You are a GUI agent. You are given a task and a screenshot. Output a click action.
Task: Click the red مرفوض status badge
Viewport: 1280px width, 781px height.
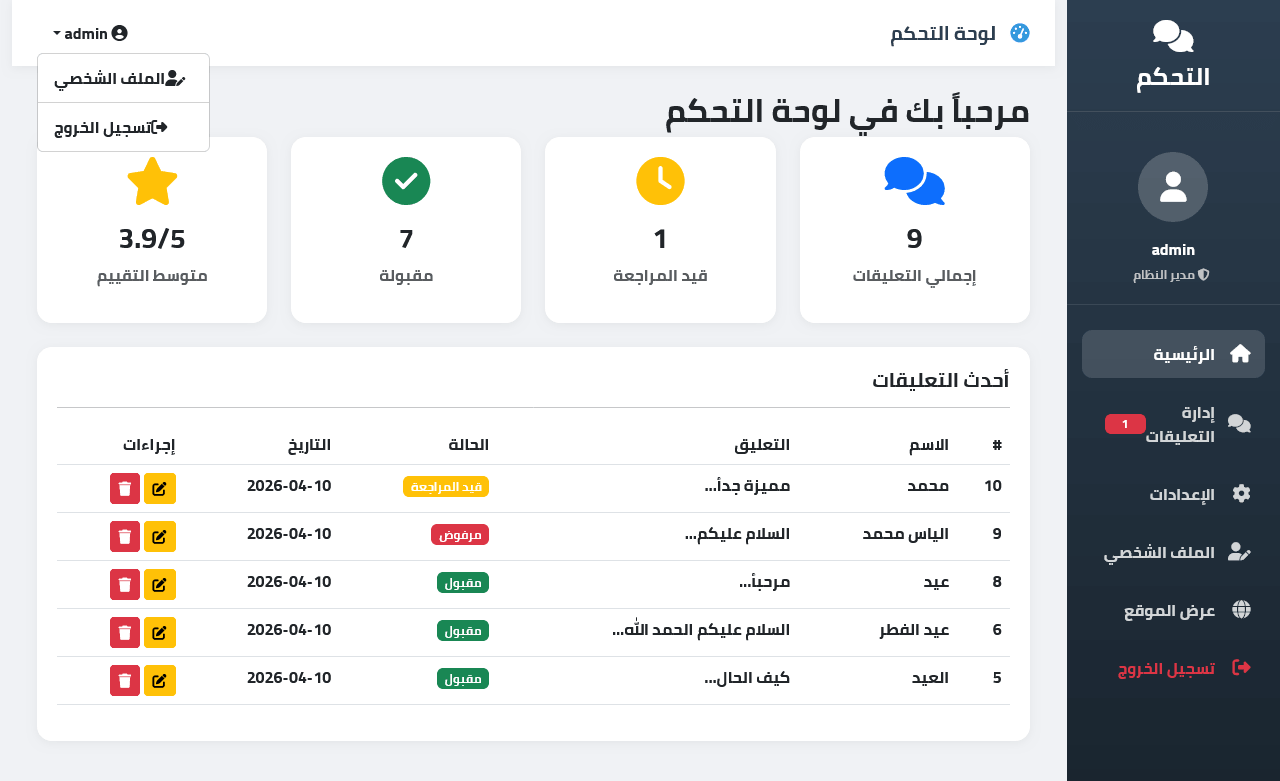[460, 535]
